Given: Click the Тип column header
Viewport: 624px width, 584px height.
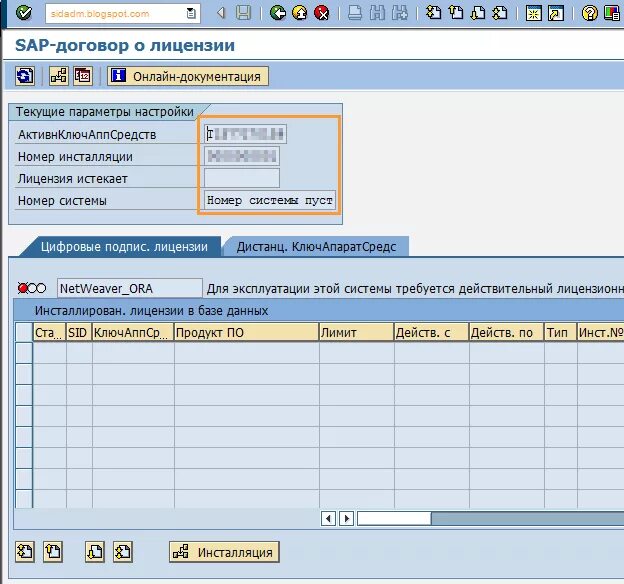Looking at the screenshot, I should pos(560,332).
